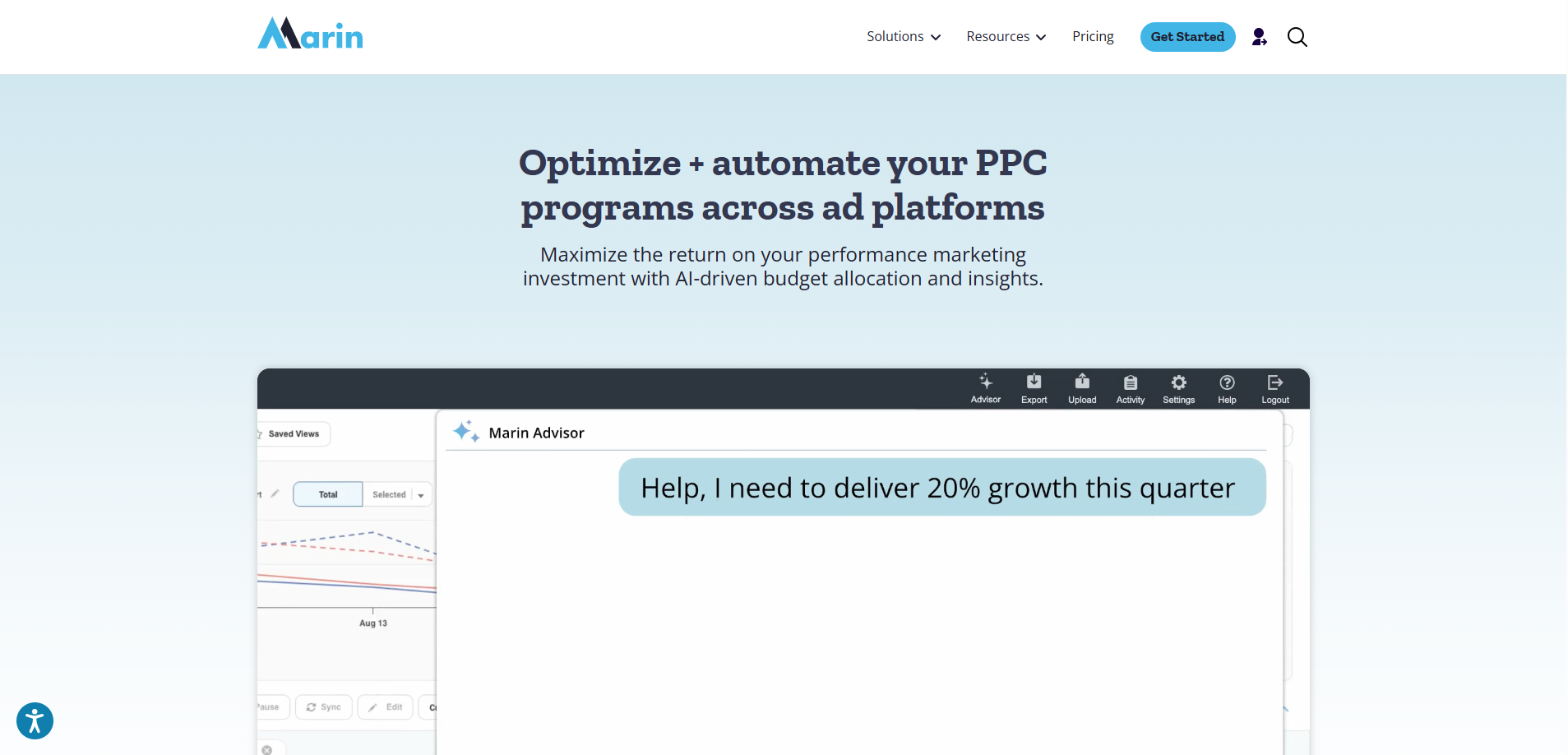The width and height of the screenshot is (1568, 755).
Task: Click the chat message about 20% growth
Action: 942,488
